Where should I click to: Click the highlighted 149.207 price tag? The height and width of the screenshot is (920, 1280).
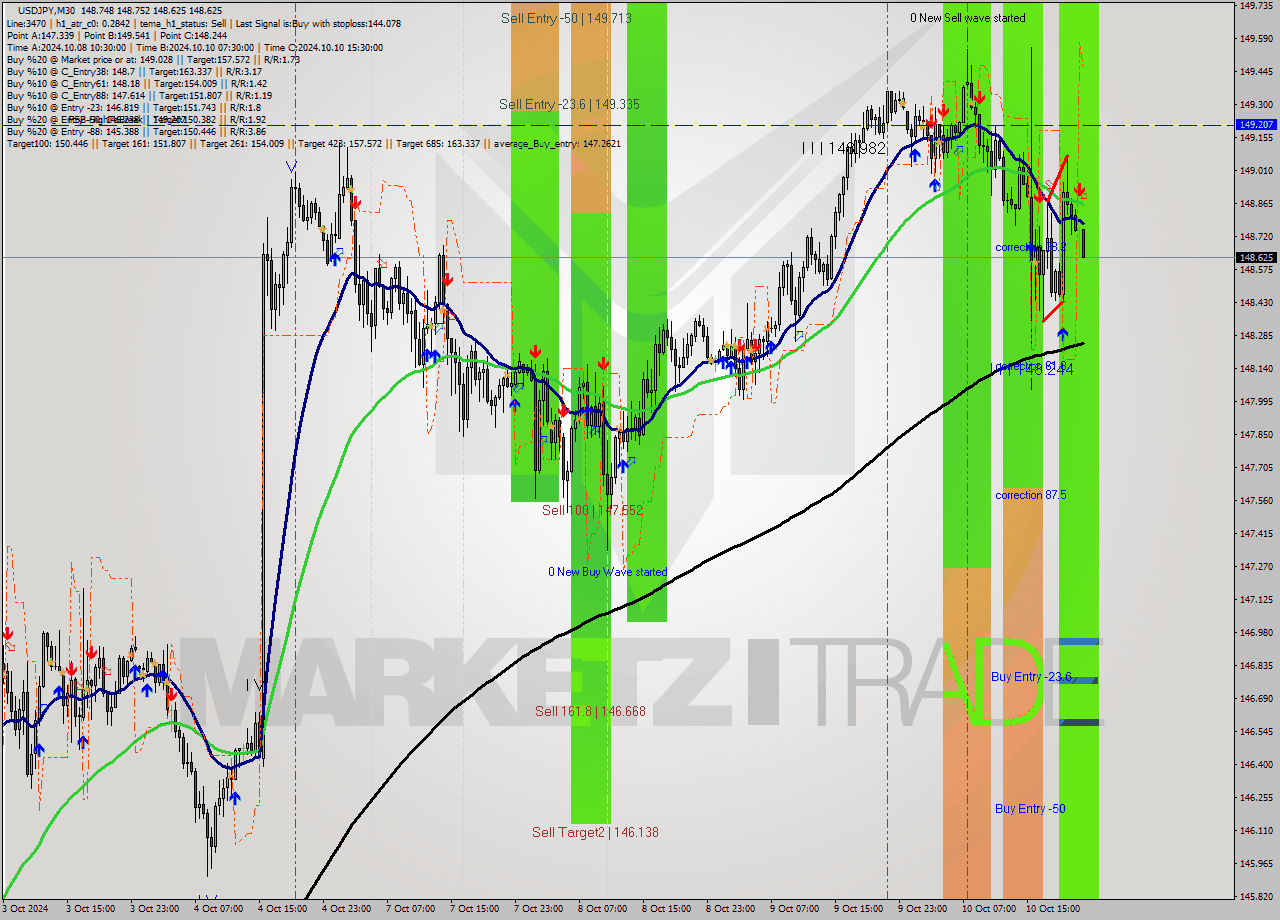[1256, 125]
